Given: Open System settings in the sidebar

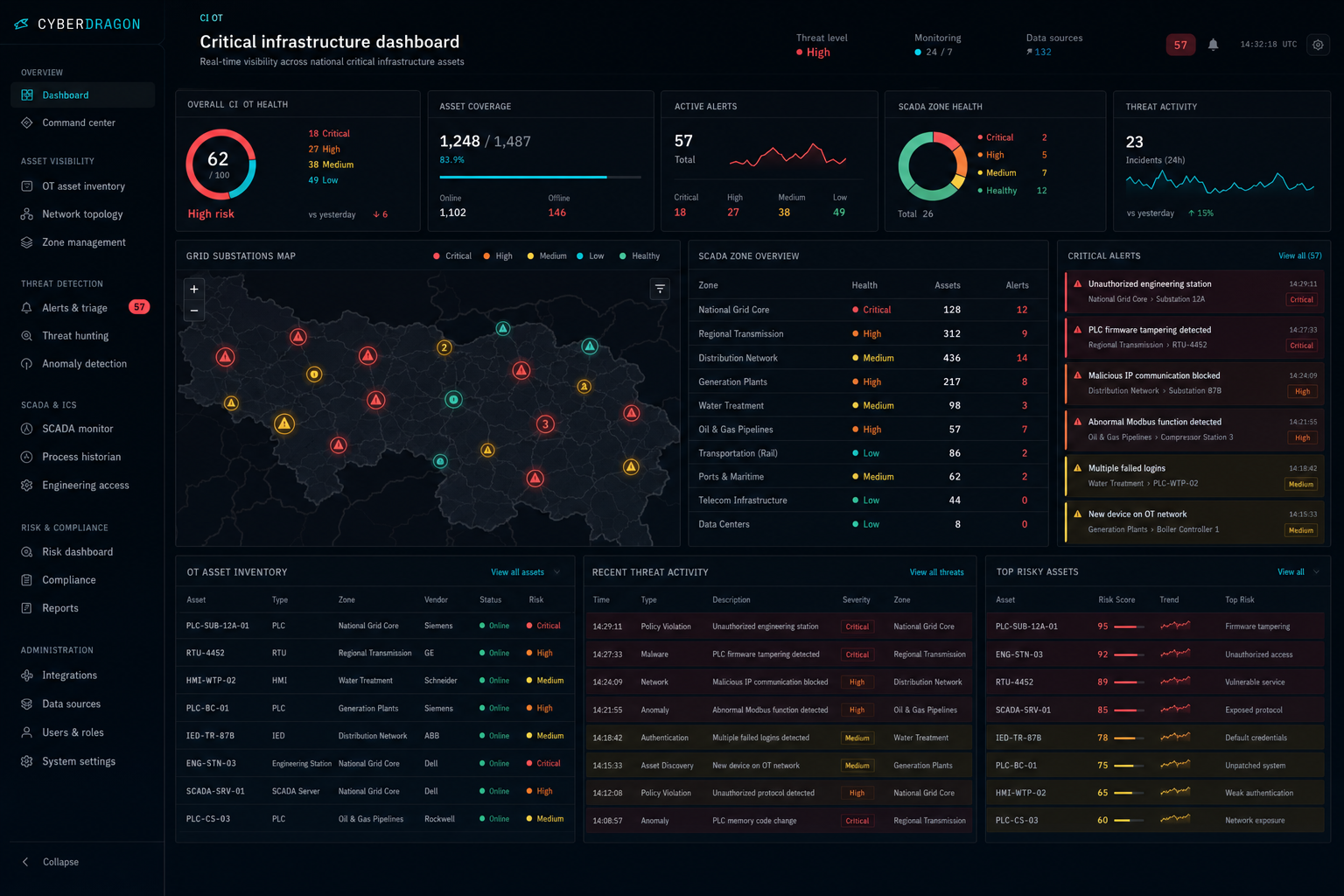Looking at the screenshot, I should pyautogui.click(x=83, y=761).
